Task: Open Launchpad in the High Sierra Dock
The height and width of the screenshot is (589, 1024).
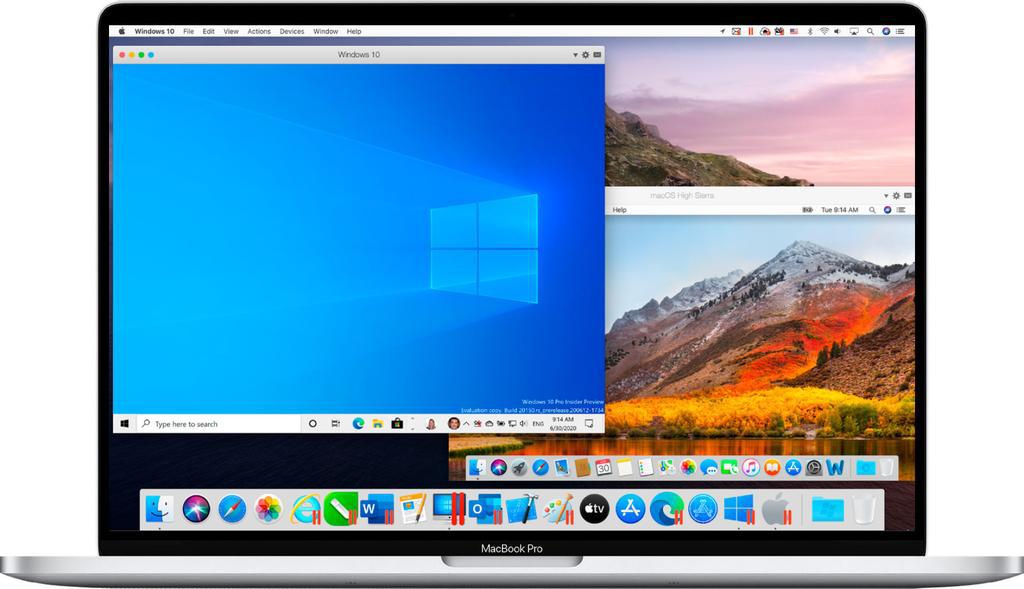Action: [x=519, y=468]
